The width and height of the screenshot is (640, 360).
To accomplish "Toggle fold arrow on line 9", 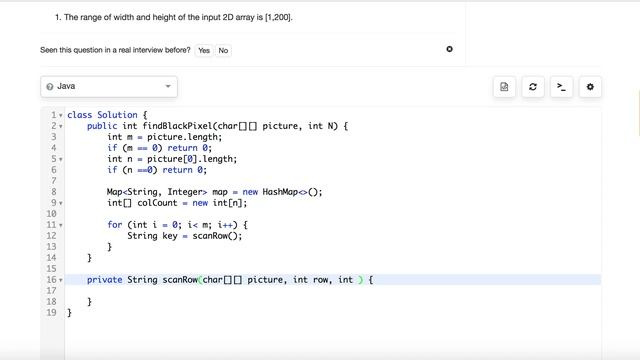I will click(x=61, y=203).
